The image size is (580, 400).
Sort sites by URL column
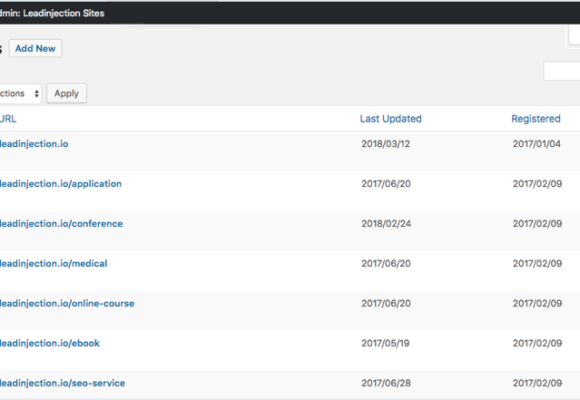[8, 119]
